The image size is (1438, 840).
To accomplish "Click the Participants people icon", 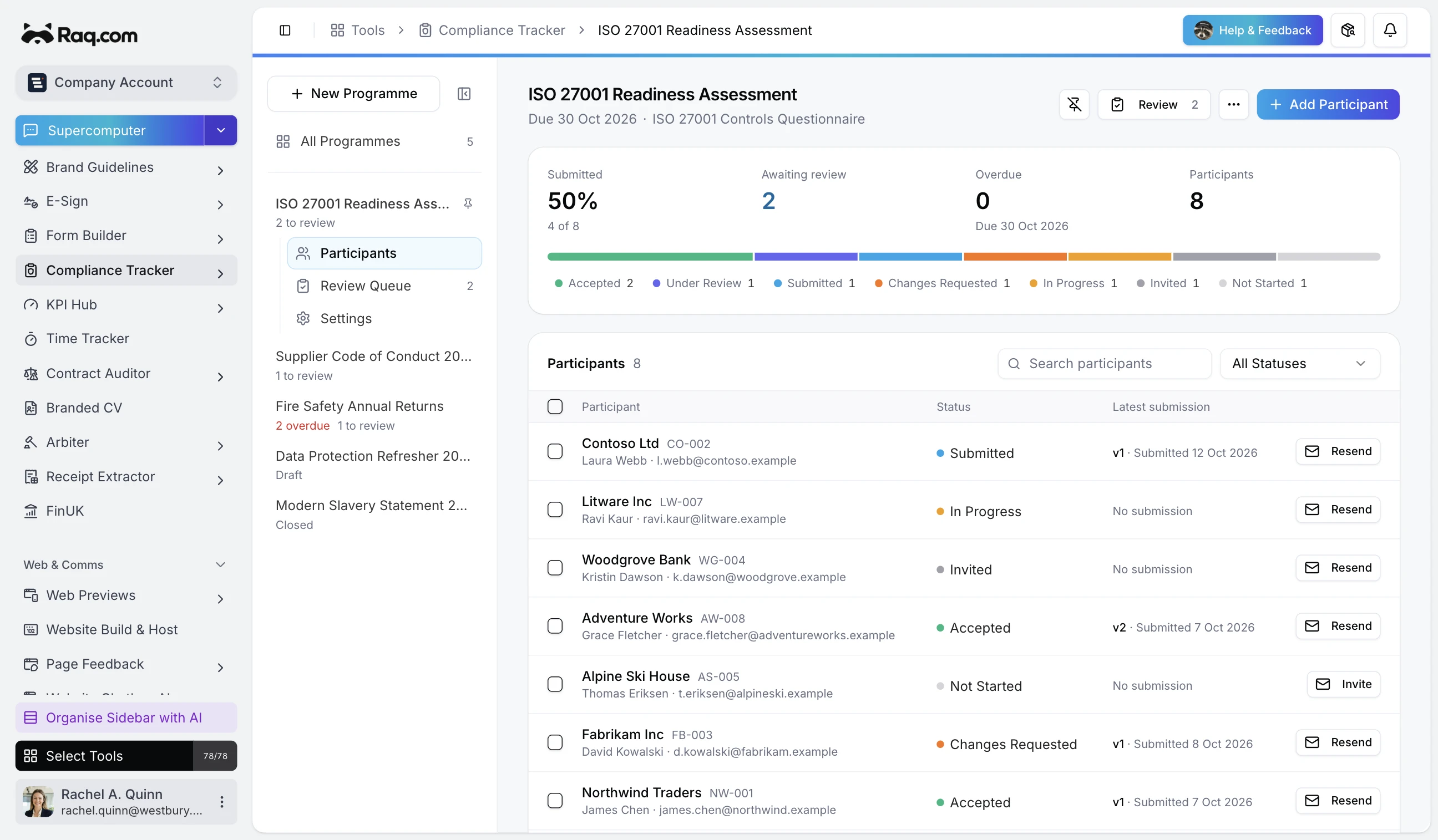I will pos(303,253).
